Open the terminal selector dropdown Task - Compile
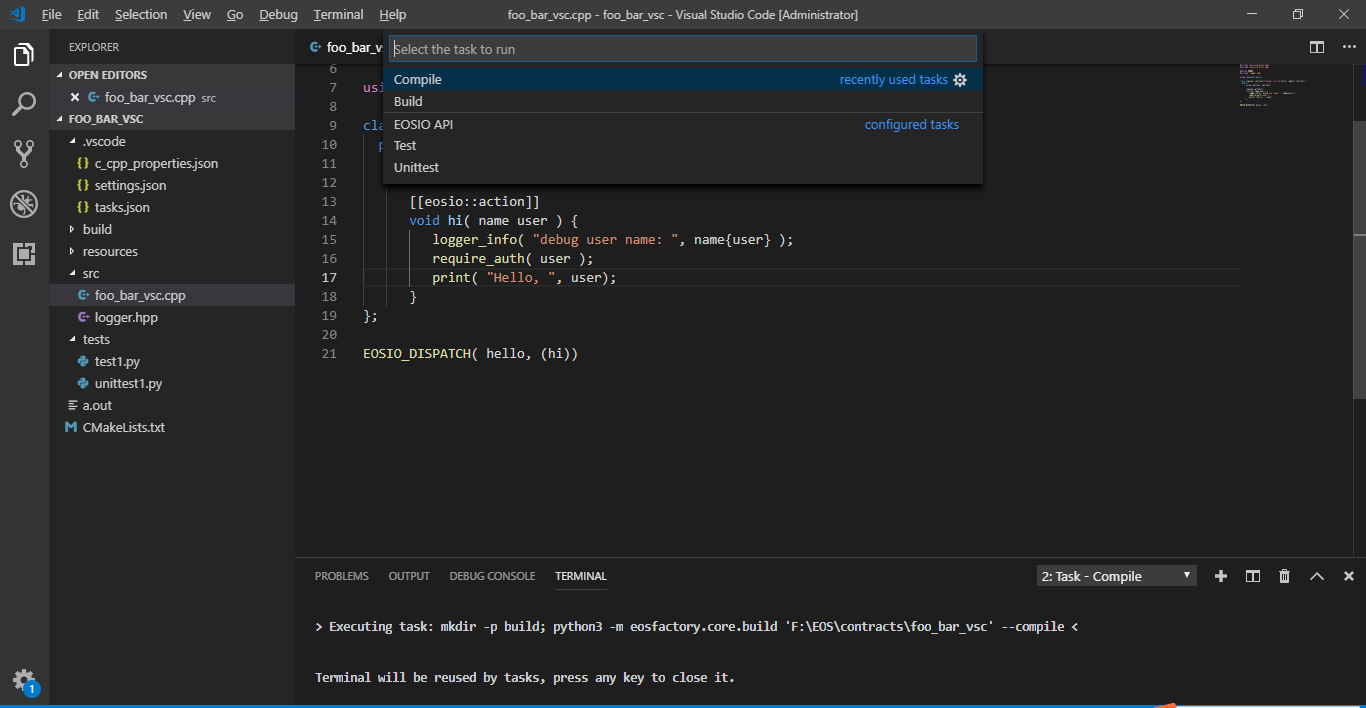1366x708 pixels. coord(1116,576)
